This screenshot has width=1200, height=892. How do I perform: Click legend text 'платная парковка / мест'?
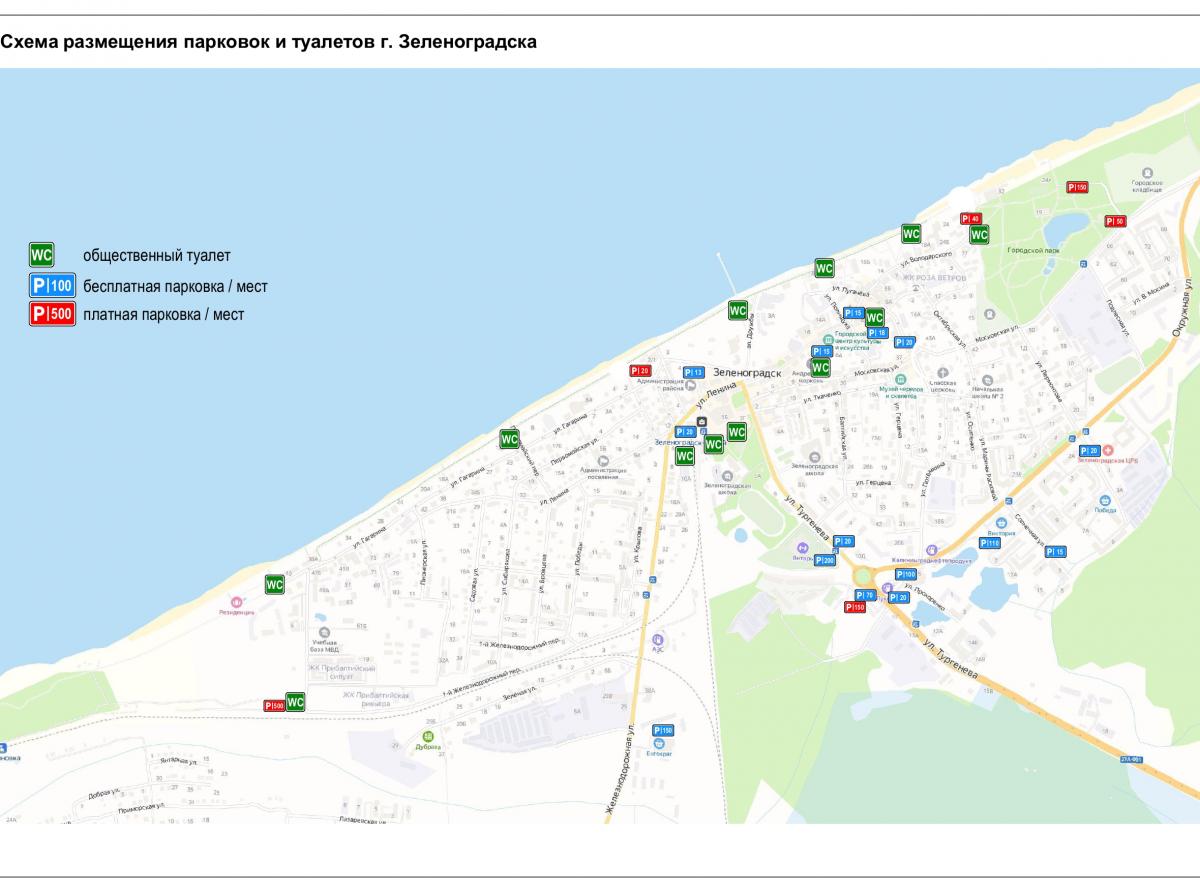tap(163, 315)
